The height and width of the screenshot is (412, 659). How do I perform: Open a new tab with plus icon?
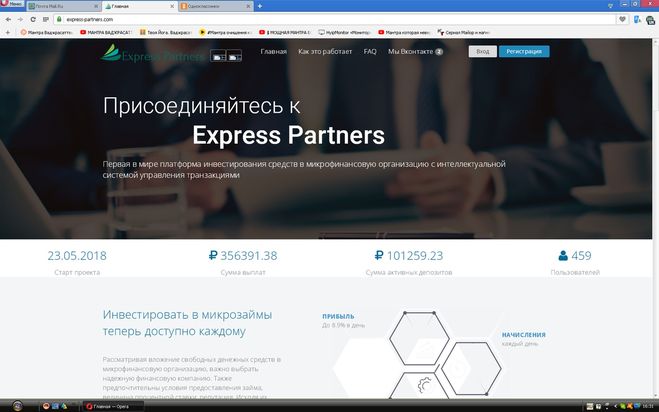click(x=260, y=6)
